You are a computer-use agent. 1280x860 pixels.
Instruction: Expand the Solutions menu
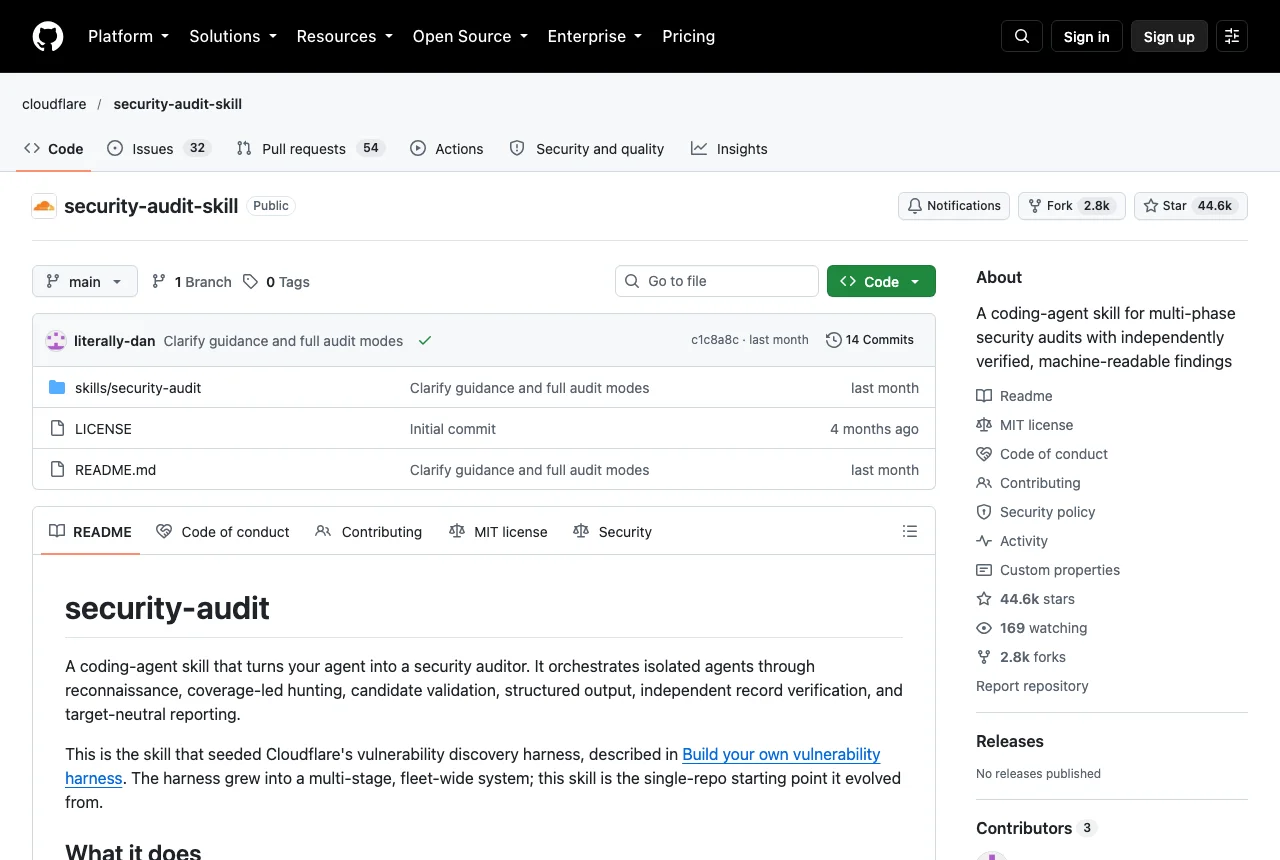click(x=232, y=36)
